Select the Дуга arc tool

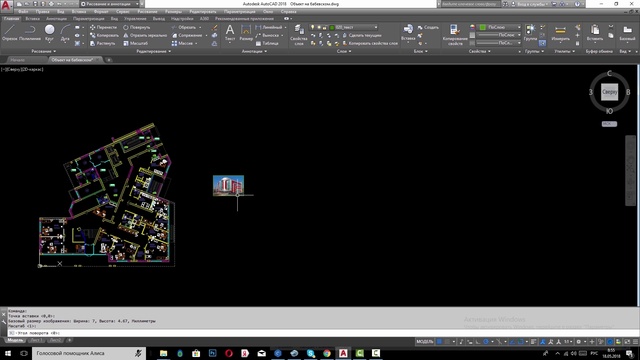tap(65, 33)
